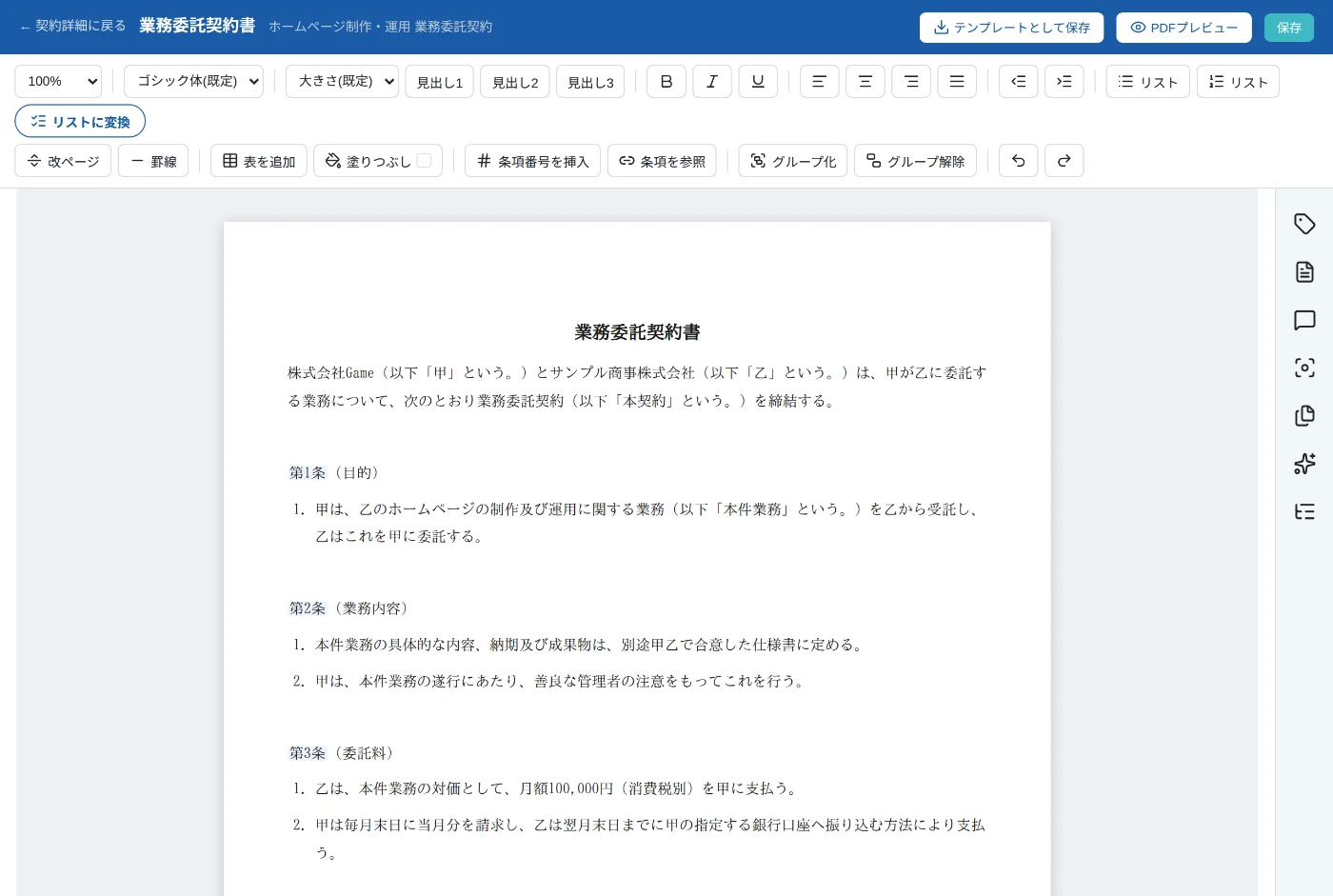Open the ゴシック体 font dropdown
Viewport: 1333px width, 896px height.
click(x=194, y=82)
